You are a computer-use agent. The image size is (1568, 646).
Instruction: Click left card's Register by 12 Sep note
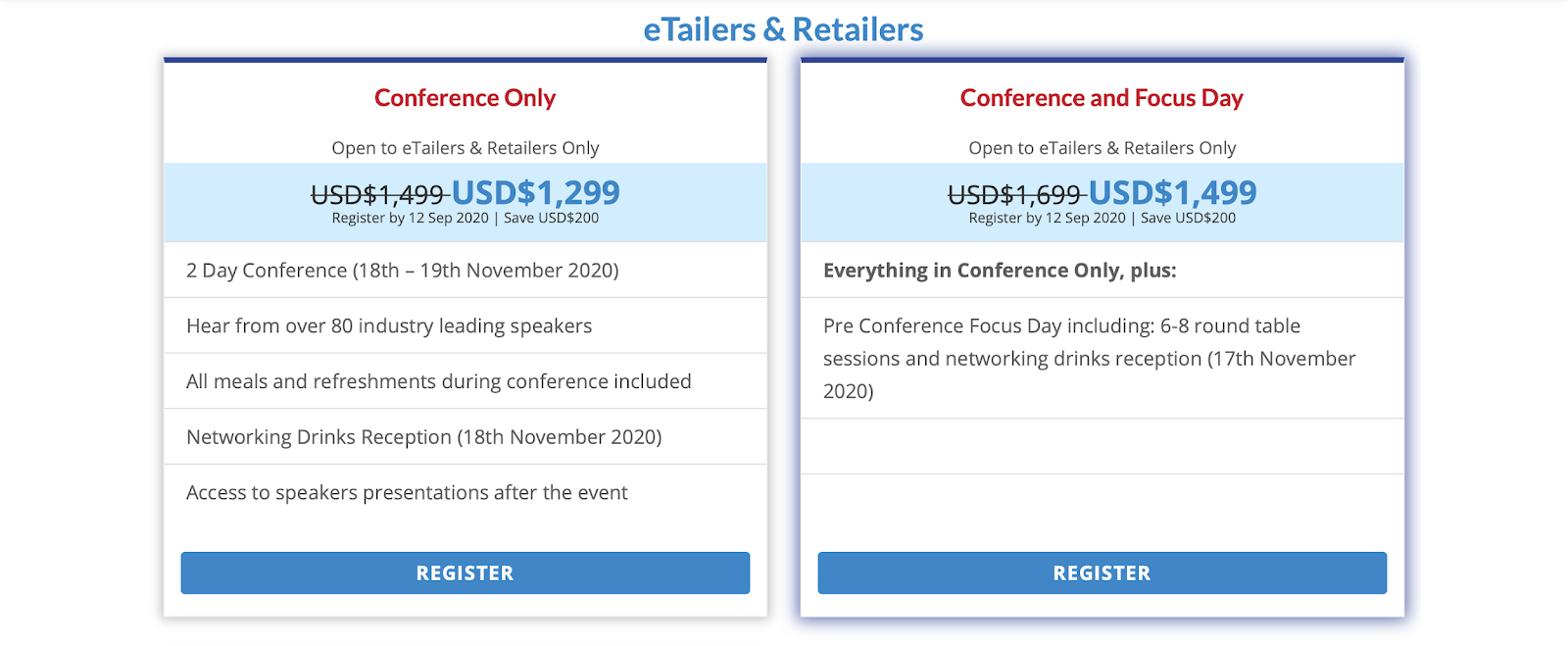point(410,218)
